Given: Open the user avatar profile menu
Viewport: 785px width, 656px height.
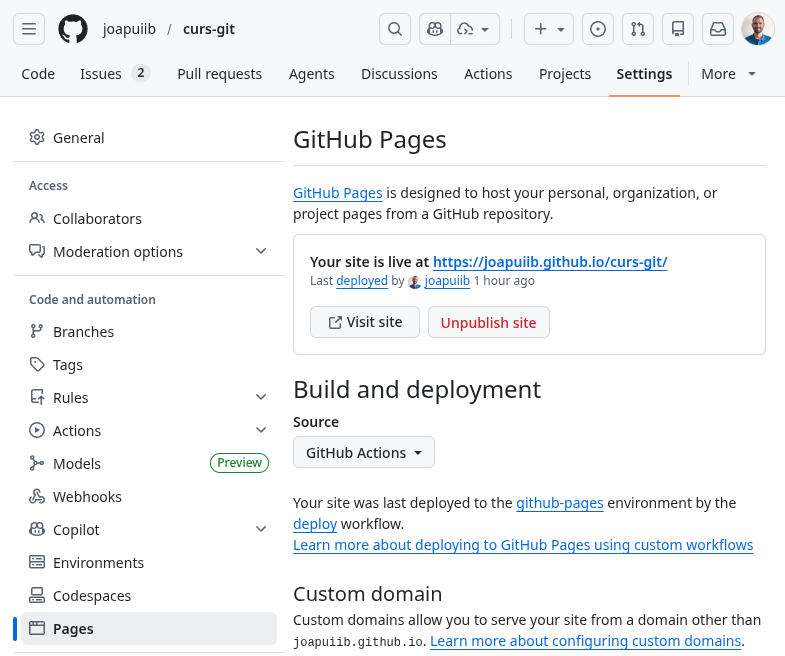Looking at the screenshot, I should [757, 29].
